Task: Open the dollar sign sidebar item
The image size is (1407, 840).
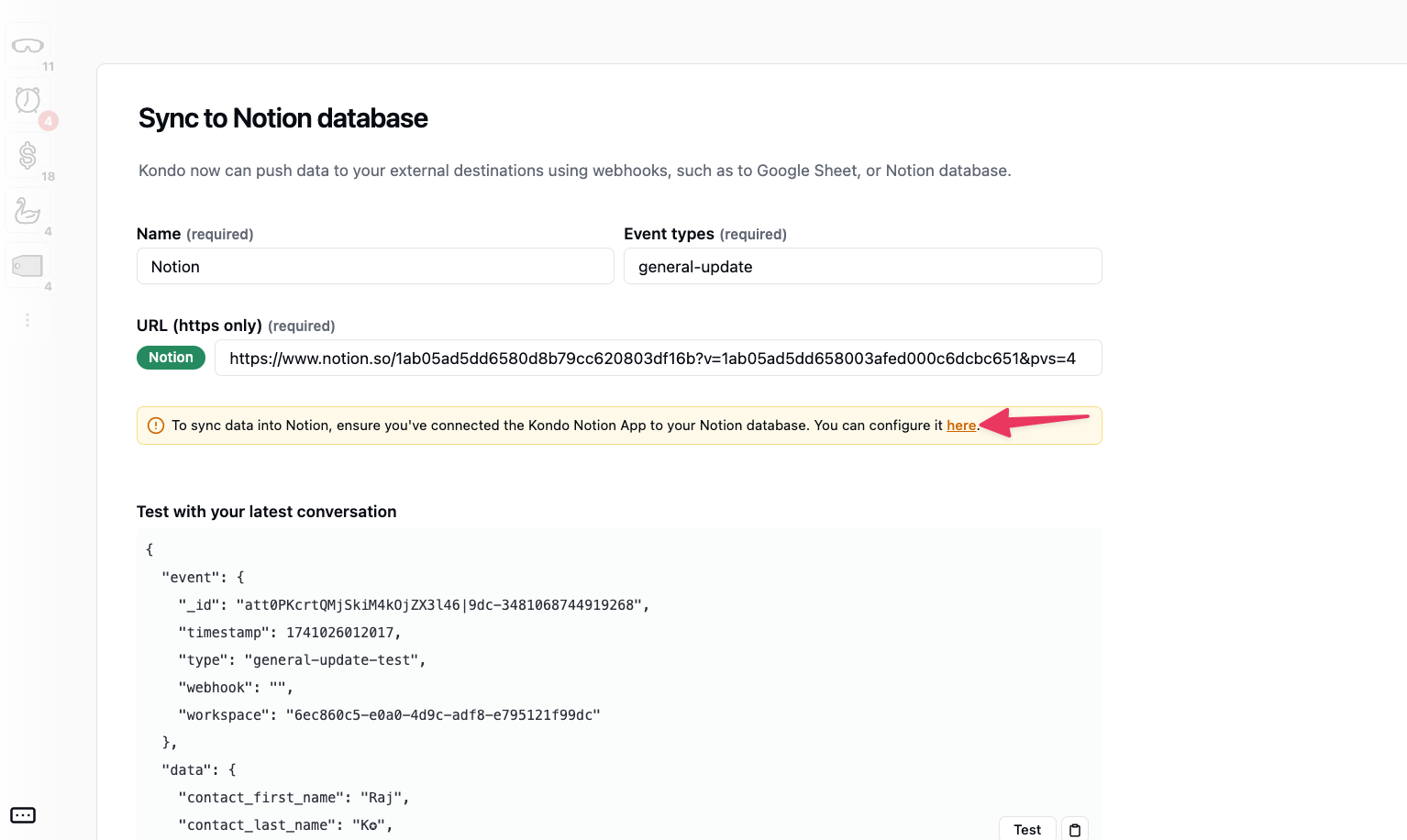Action: 28,155
